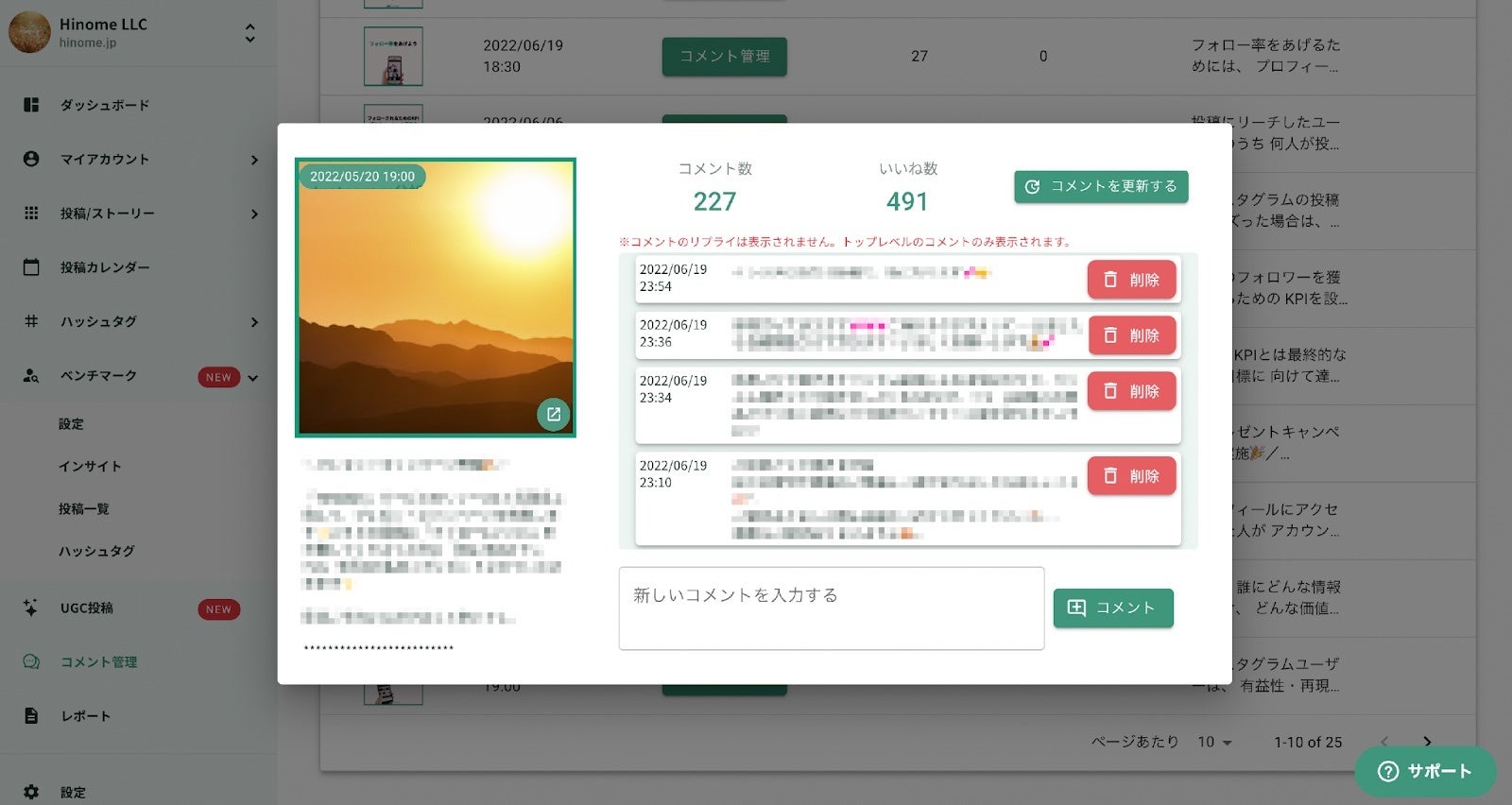Collapse ベンチマーク submenu chevron
The height and width of the screenshot is (805, 1512).
coord(253,378)
